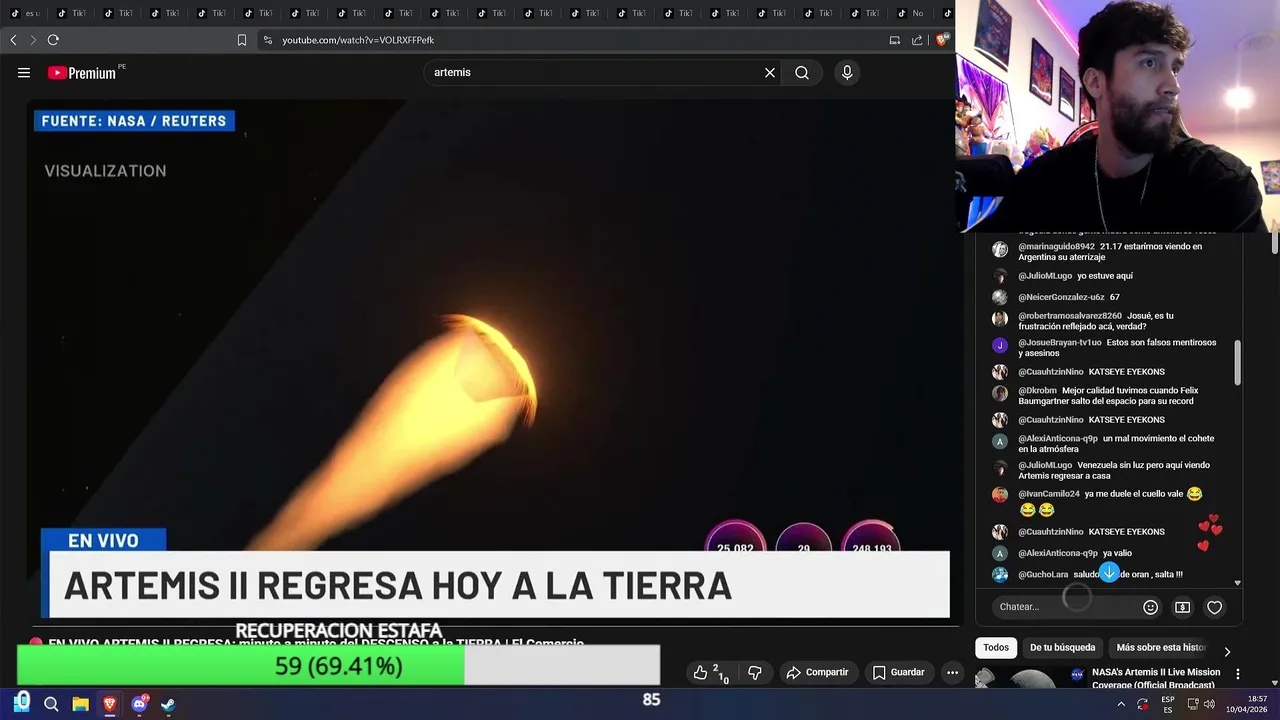
Task: Share this page from browser toolbar
Action: point(917,40)
